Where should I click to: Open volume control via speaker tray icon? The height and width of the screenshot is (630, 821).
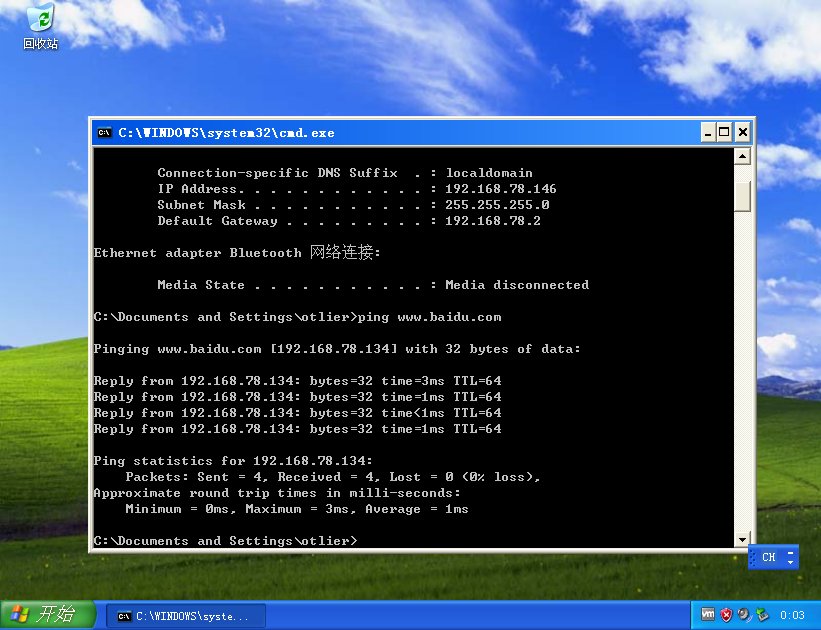click(741, 614)
